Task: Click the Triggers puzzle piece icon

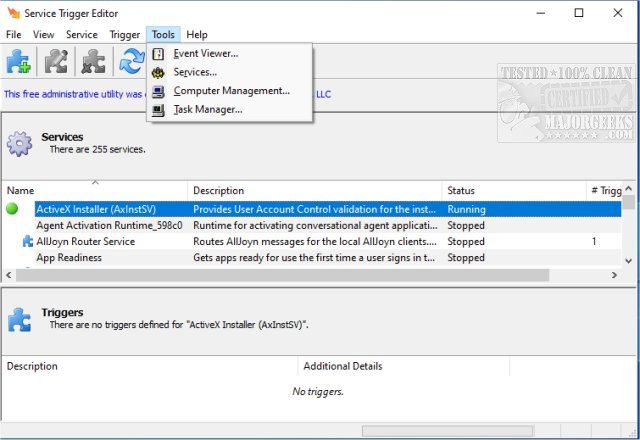Action: 20,318
